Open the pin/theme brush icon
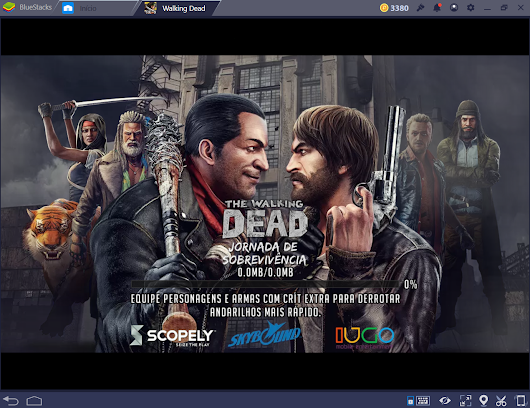Screen dimensions: 530x408 [x=420, y=7]
